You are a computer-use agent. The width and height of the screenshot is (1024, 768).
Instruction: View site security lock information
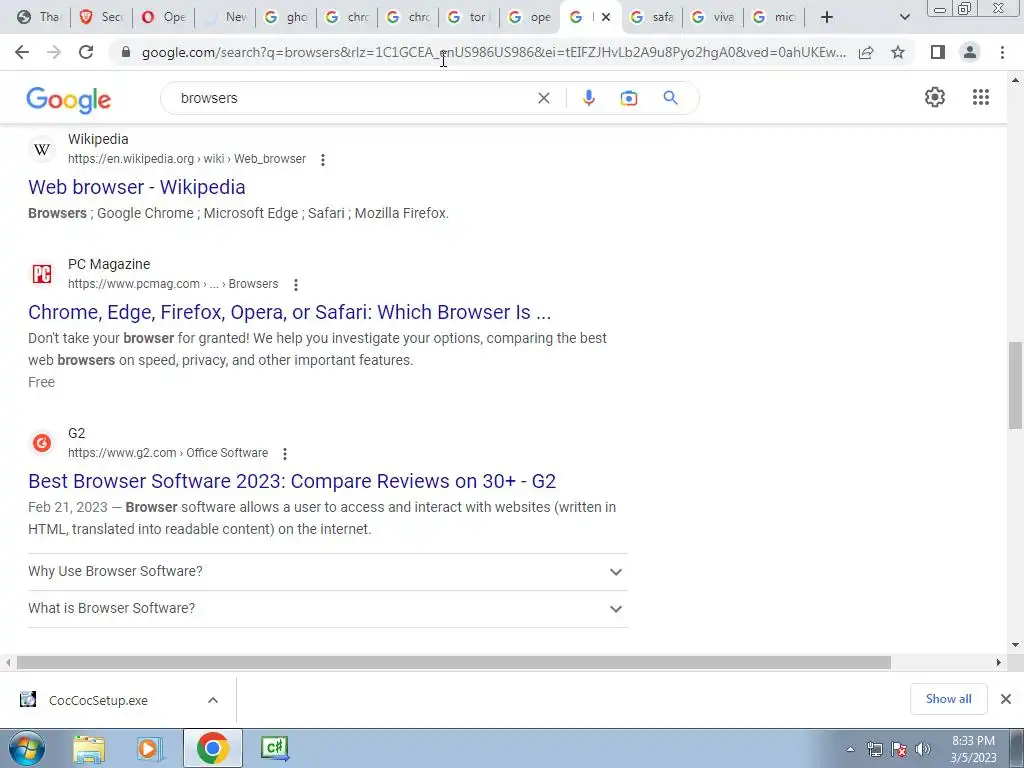coord(127,52)
